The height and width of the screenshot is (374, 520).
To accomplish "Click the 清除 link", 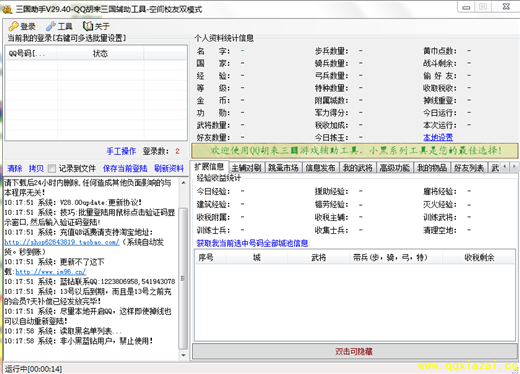I will (x=15, y=169).
